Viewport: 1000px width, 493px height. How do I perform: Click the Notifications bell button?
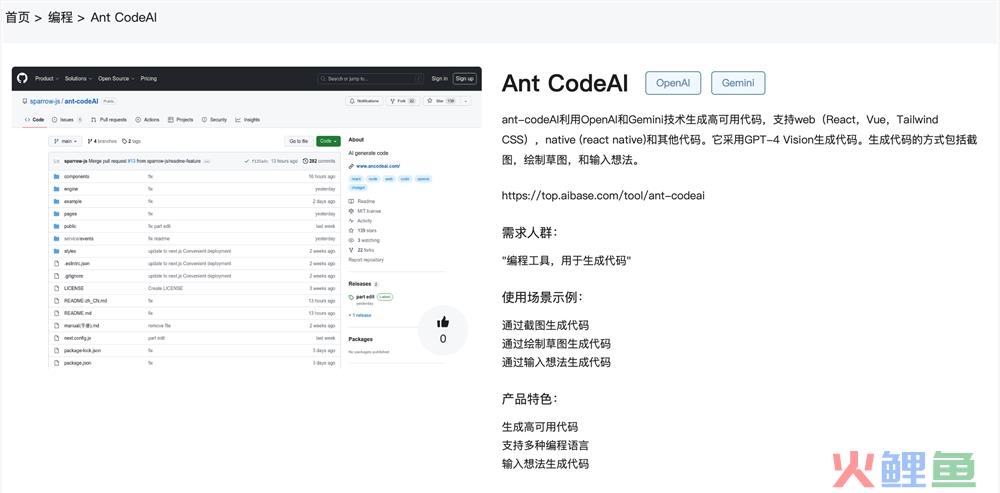pos(353,101)
